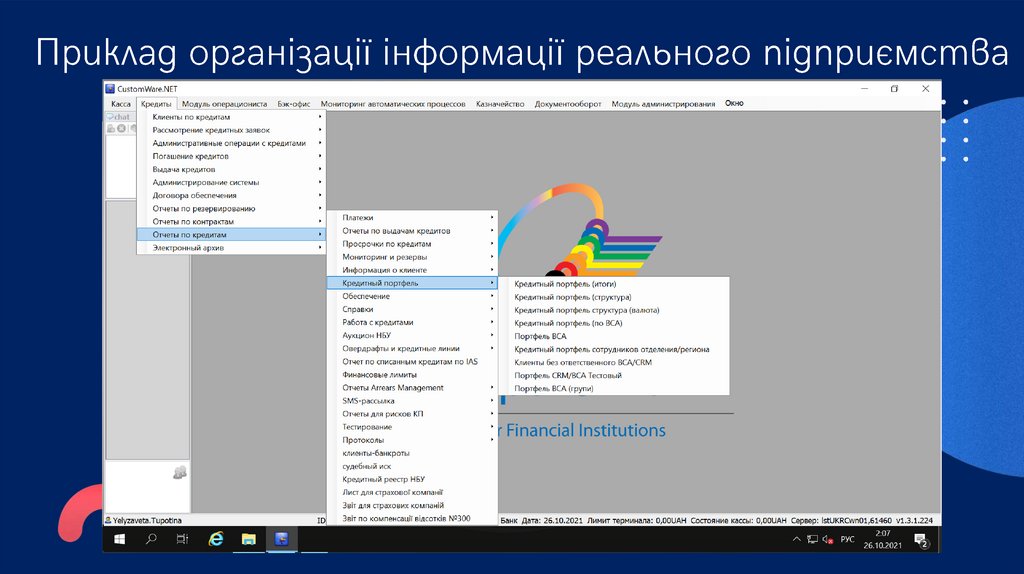The width and height of the screenshot is (1024, 574).
Task: Open Финансовые лимиты report
Action: pyautogui.click(x=412, y=374)
